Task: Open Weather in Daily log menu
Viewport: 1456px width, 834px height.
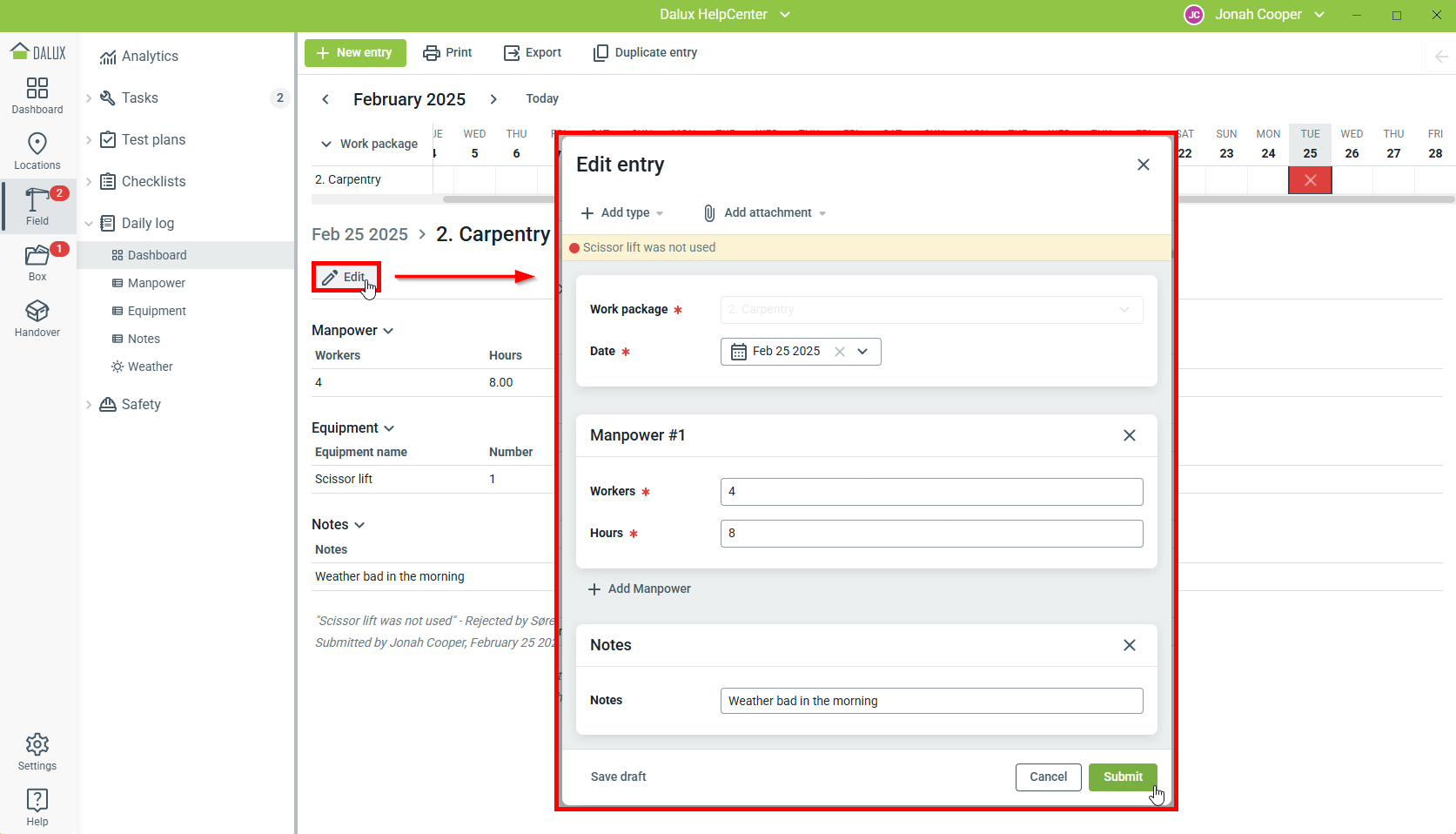Action: point(150,367)
